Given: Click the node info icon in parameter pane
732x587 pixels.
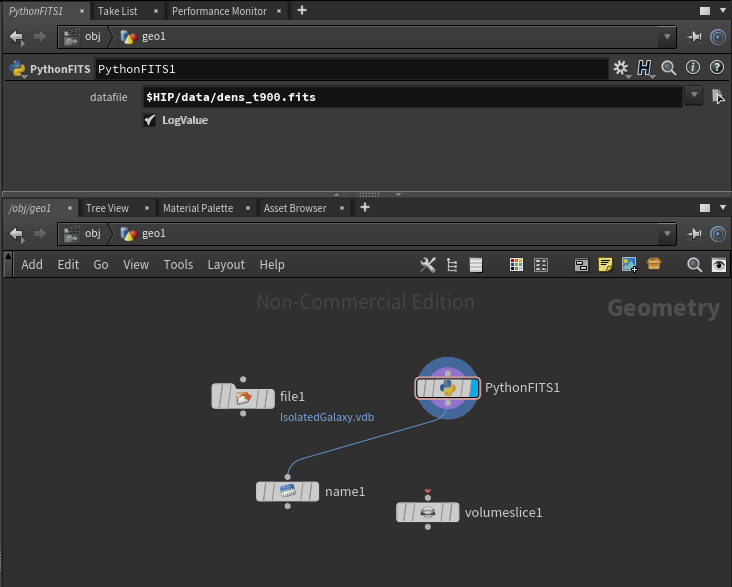Looking at the screenshot, I should [x=693, y=68].
